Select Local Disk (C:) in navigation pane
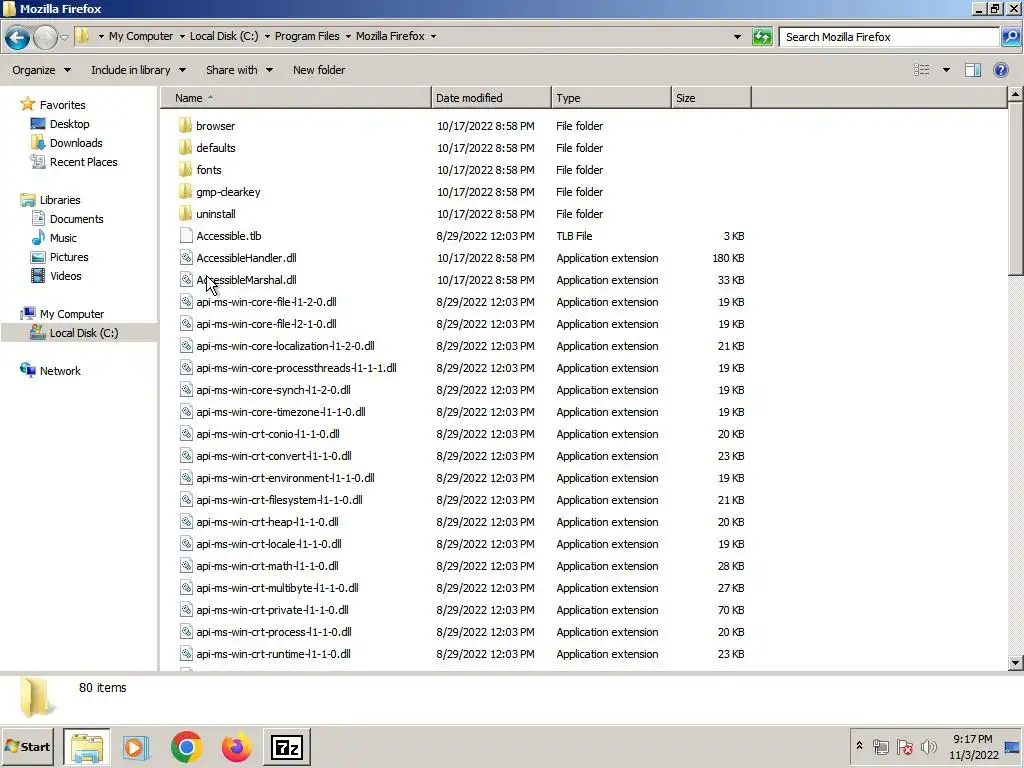The width and height of the screenshot is (1024, 768). 84,333
